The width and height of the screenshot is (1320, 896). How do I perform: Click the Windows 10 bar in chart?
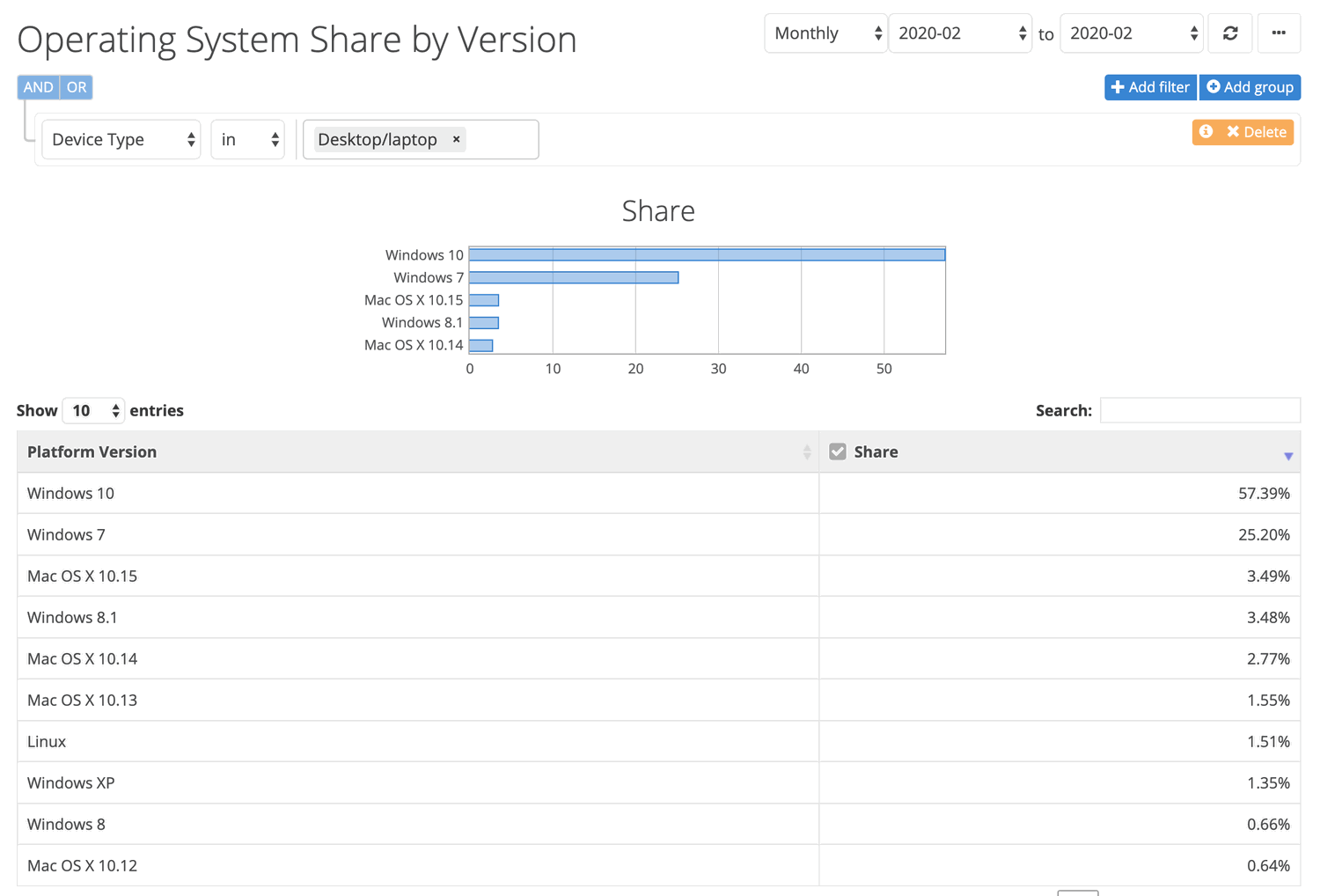pyautogui.click(x=707, y=254)
